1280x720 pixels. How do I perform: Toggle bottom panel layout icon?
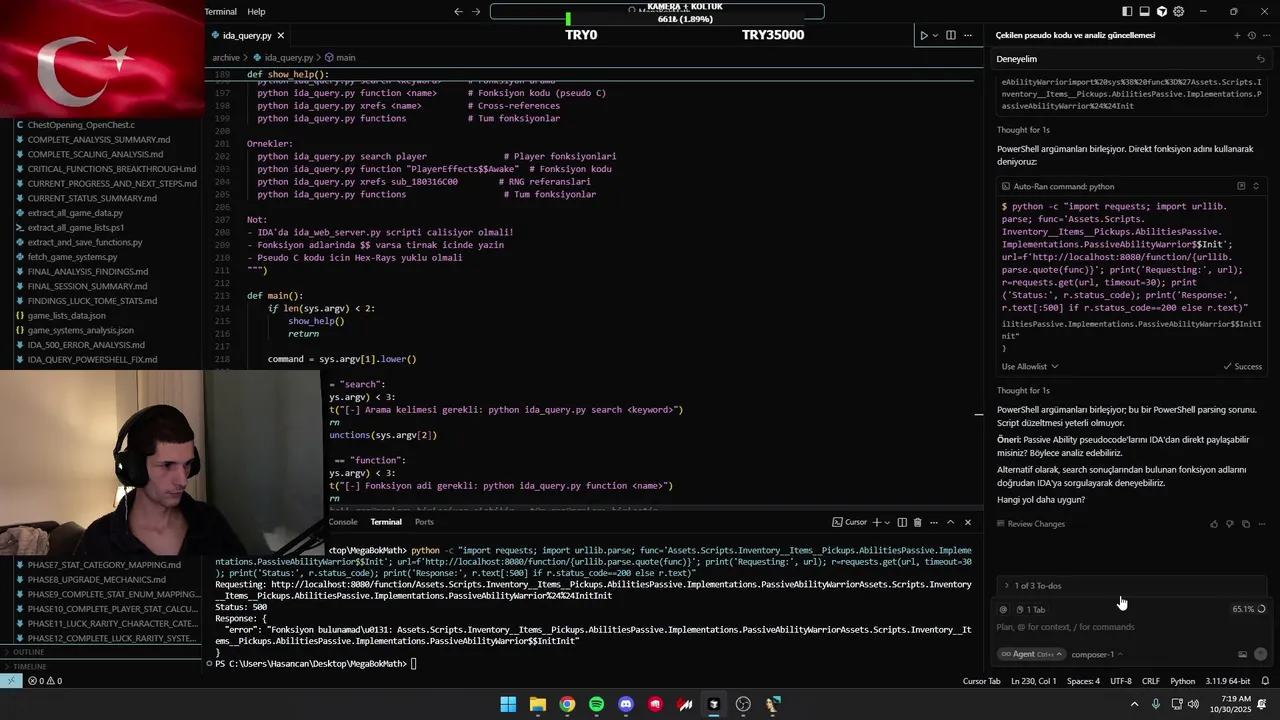(1144, 12)
